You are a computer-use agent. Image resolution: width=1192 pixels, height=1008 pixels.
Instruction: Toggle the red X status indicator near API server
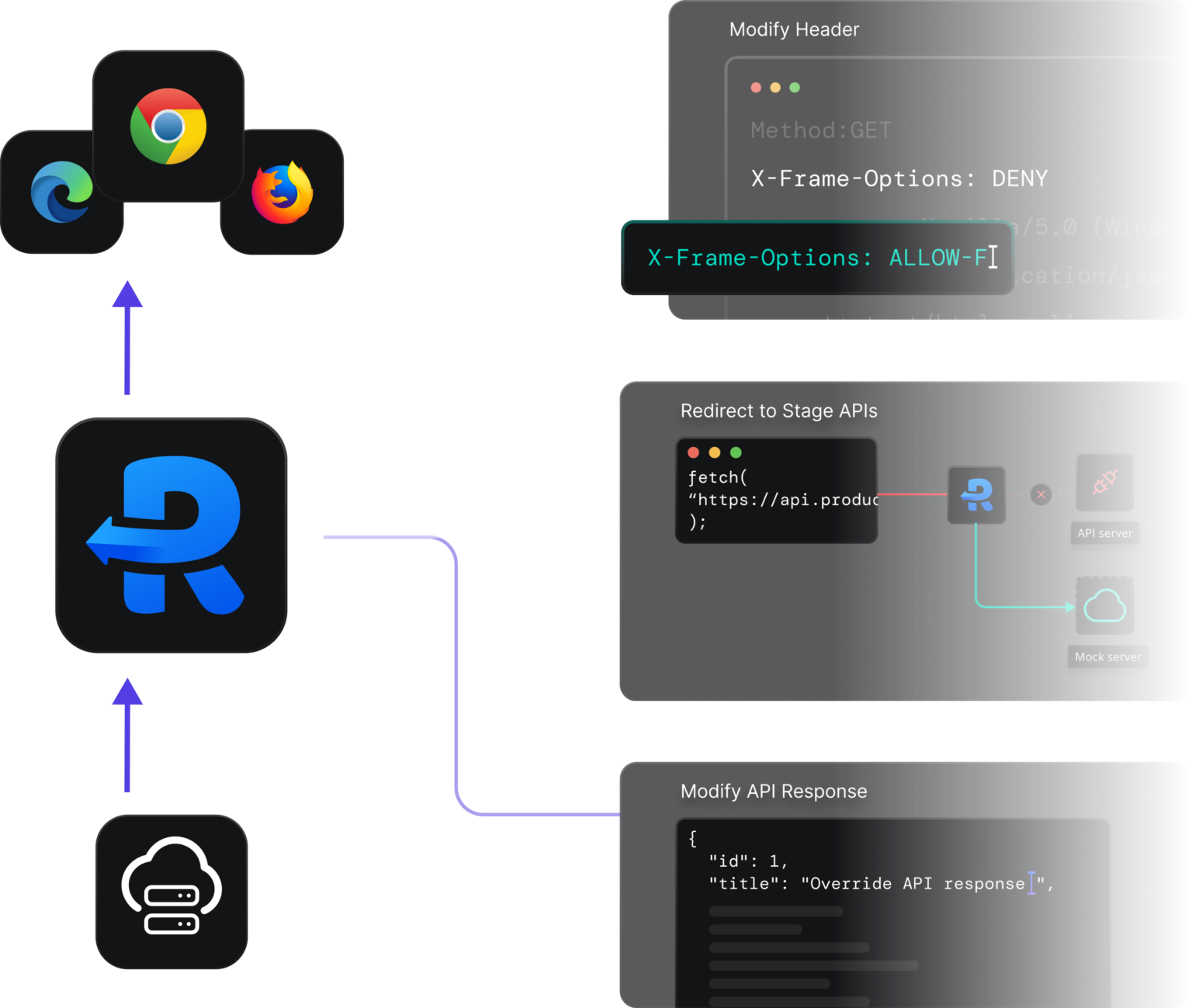click(1040, 494)
